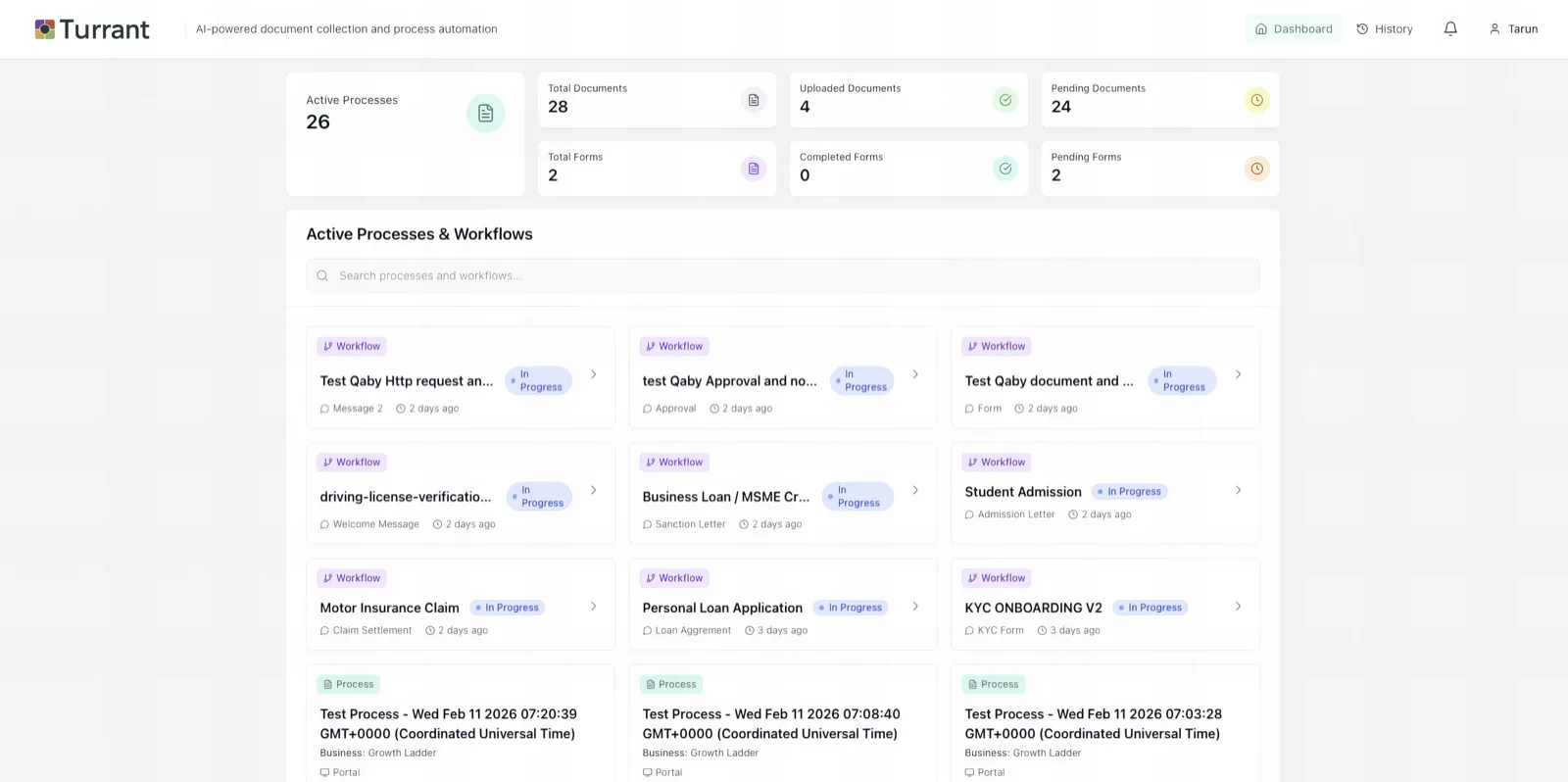
Task: Open Test Process 07:08:40 card title
Action: [770, 724]
